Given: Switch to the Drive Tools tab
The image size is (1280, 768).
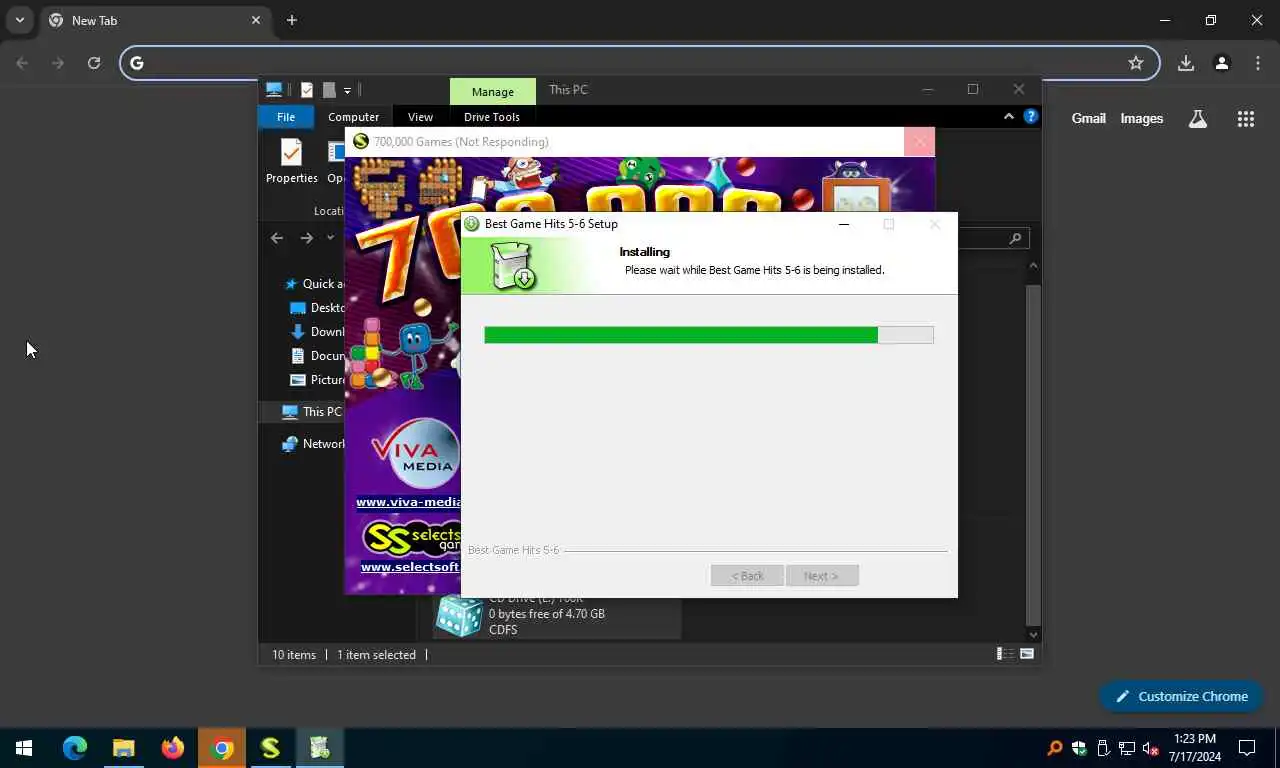Looking at the screenshot, I should [x=492, y=117].
